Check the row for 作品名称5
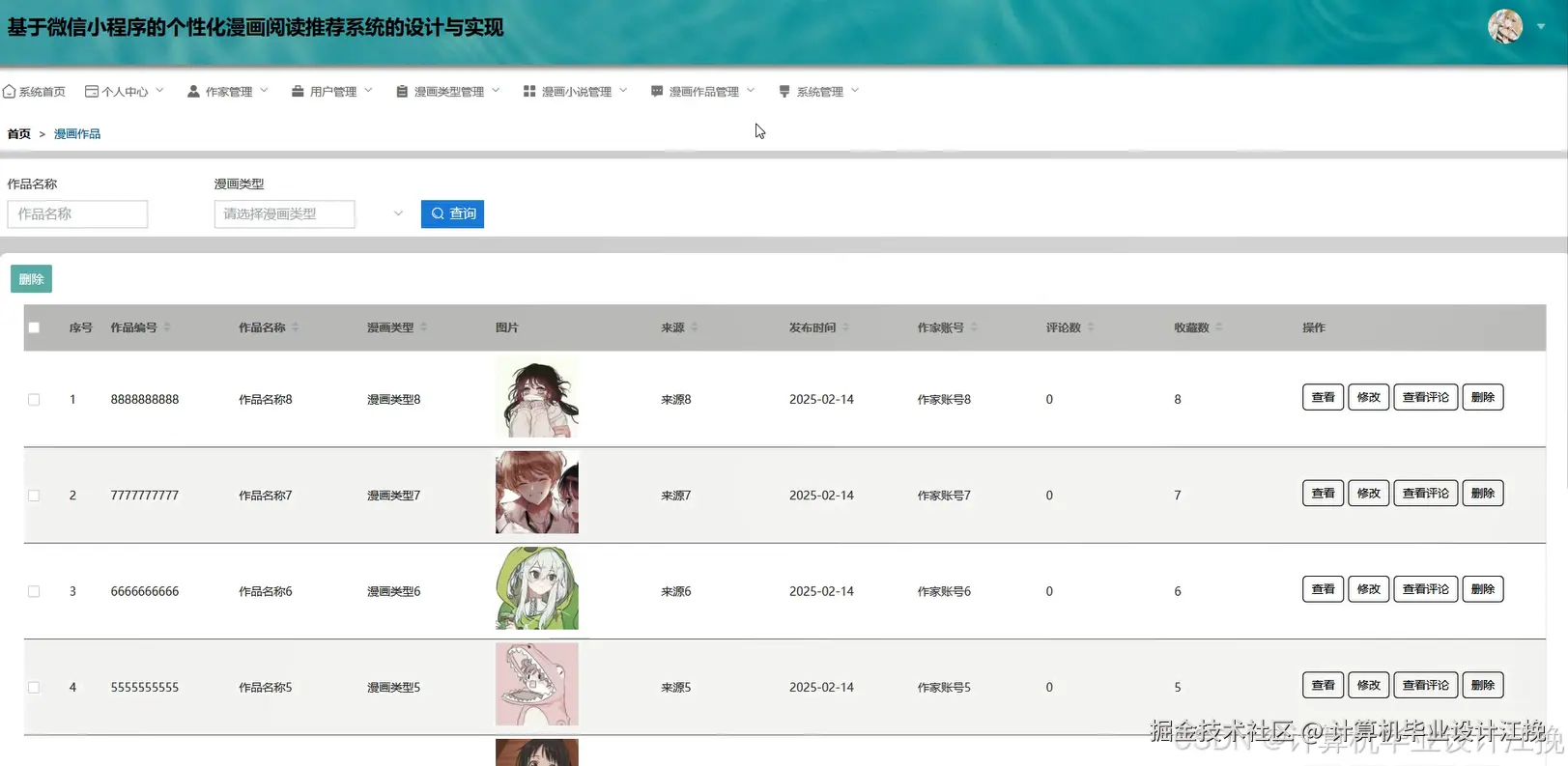 click(34, 688)
